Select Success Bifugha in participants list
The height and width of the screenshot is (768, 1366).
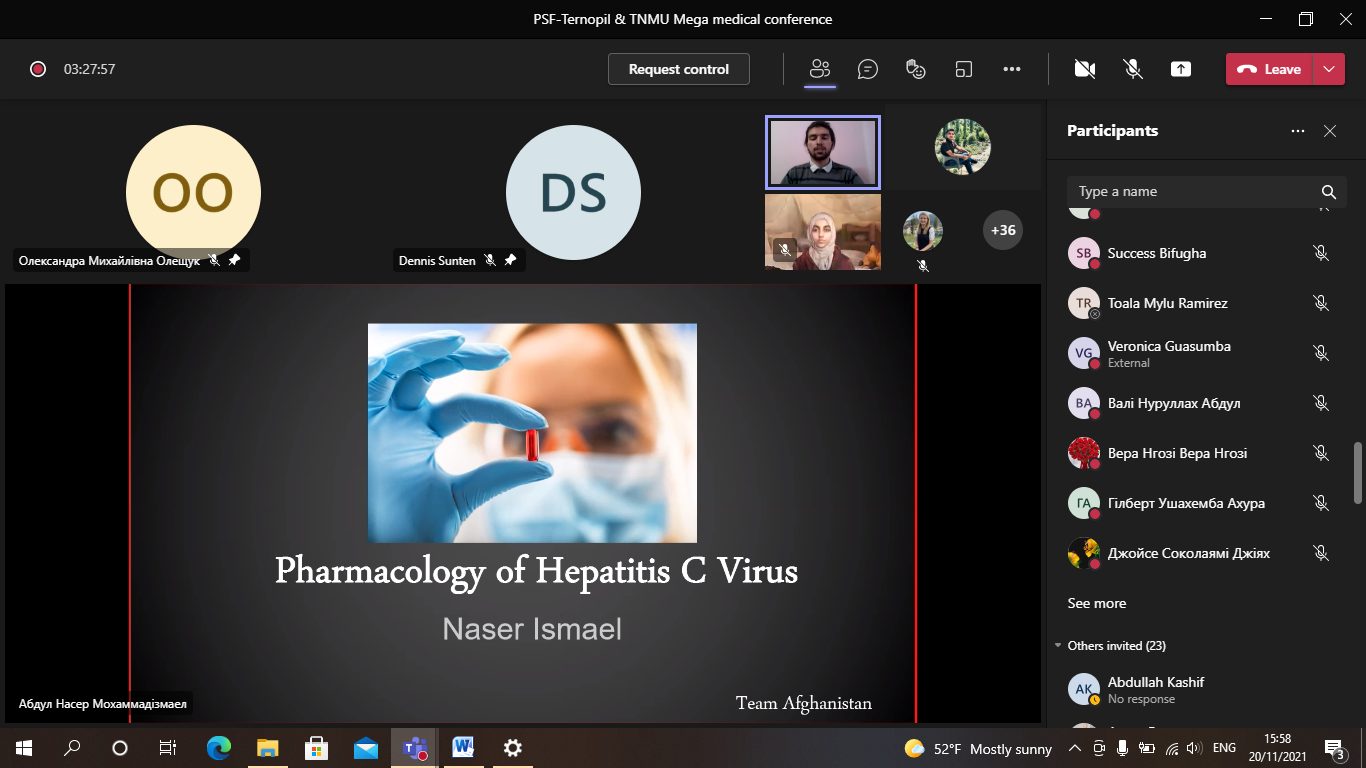tap(1156, 253)
